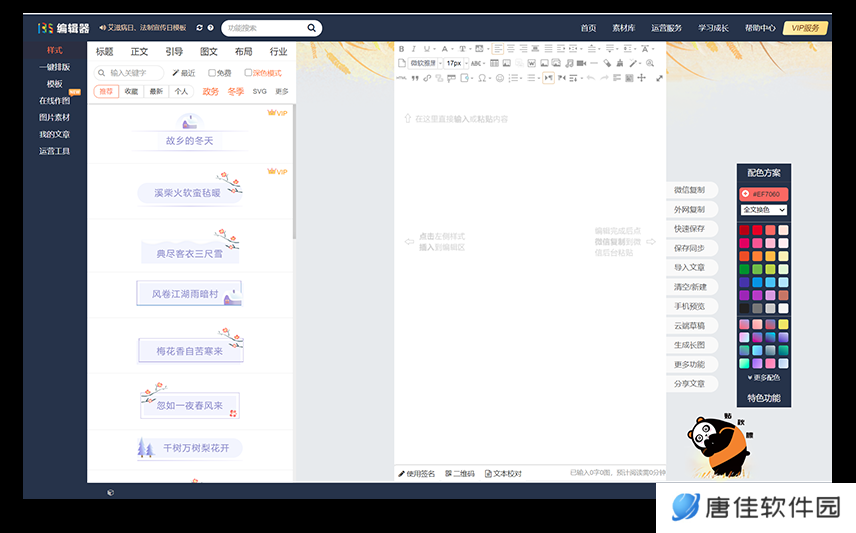Image resolution: width=856 pixels, height=533 pixels.
Task: Toggle bold formatting in editor toolbar
Action: click(401, 49)
